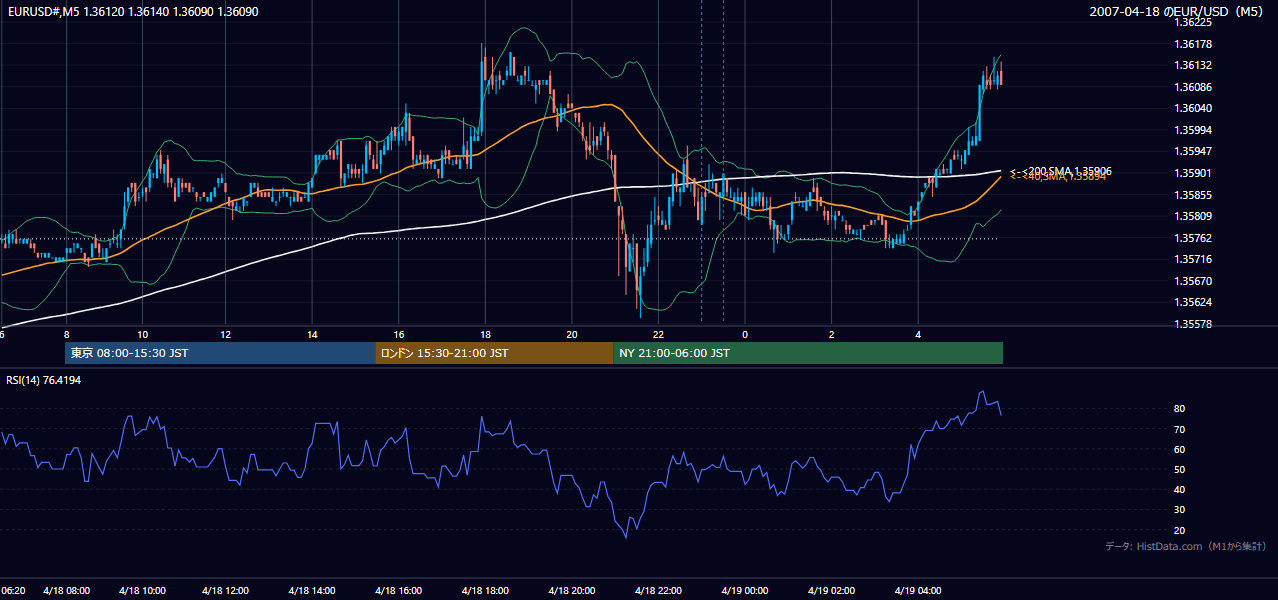Click the orange 40 SMA value label
Viewport: 1278px width, 600px height.
click(x=1060, y=177)
